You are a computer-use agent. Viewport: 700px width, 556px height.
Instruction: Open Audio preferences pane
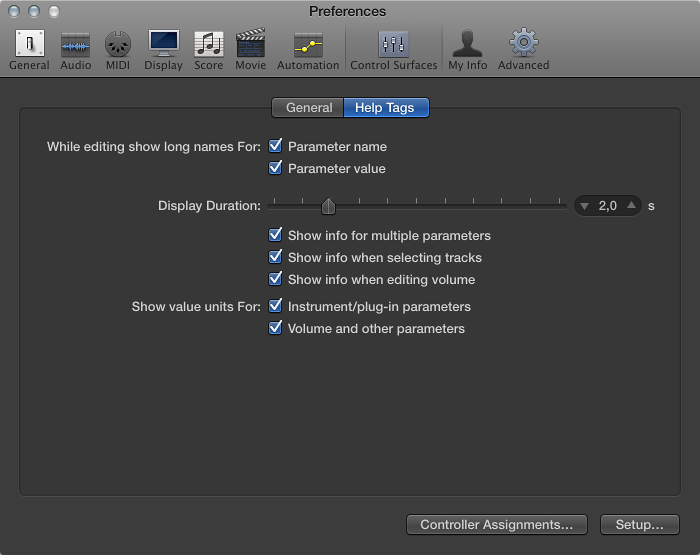click(75, 50)
